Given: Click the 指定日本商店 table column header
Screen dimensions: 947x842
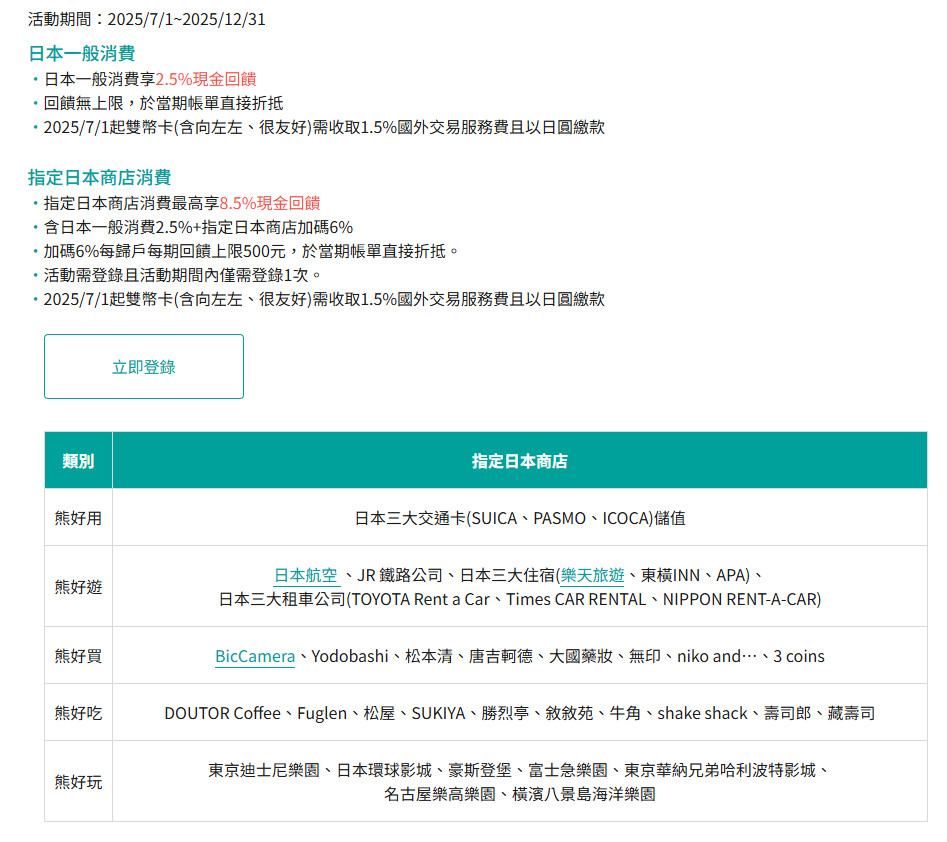Looking at the screenshot, I should coord(519,461).
